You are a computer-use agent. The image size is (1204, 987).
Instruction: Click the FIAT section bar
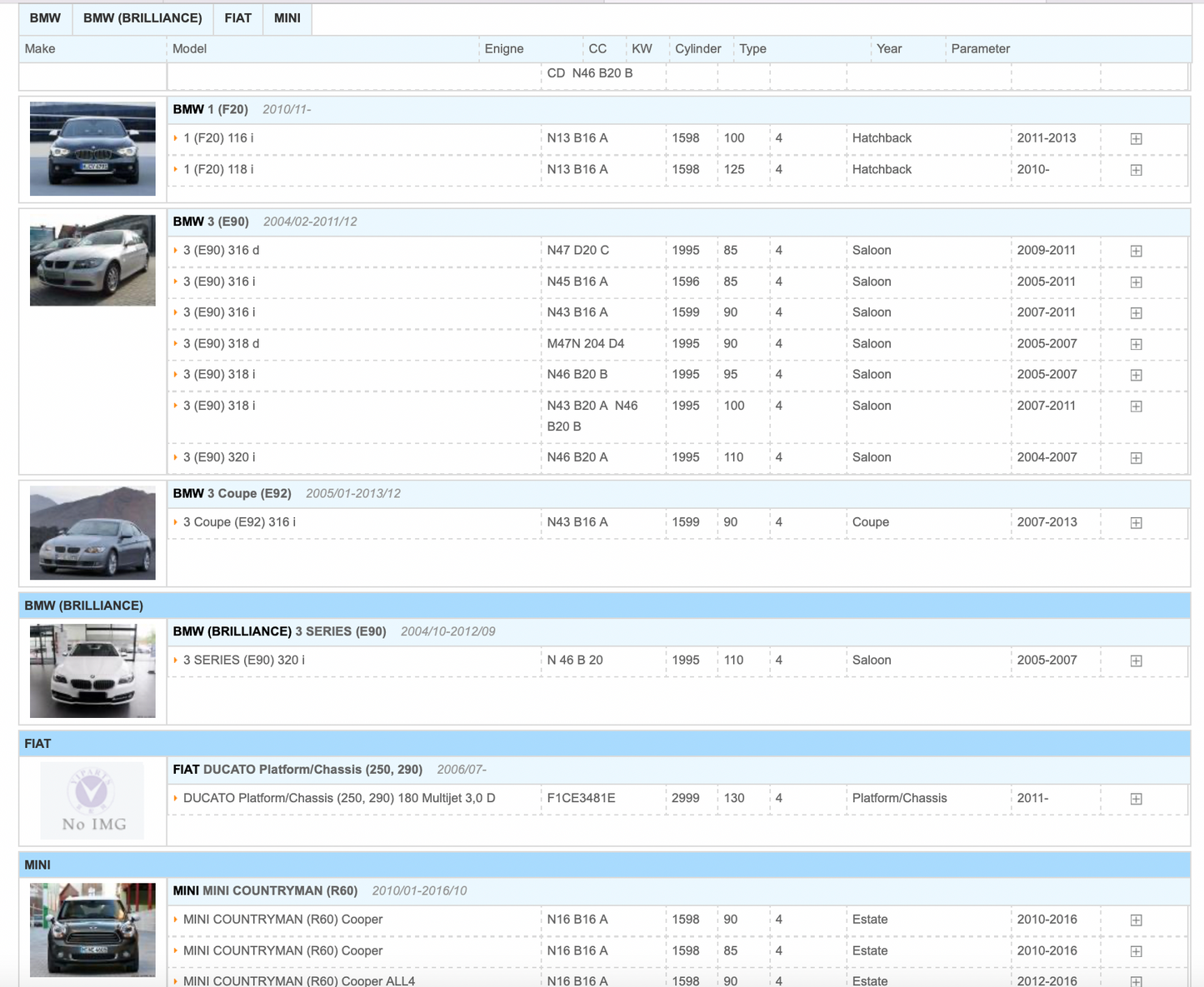605,744
